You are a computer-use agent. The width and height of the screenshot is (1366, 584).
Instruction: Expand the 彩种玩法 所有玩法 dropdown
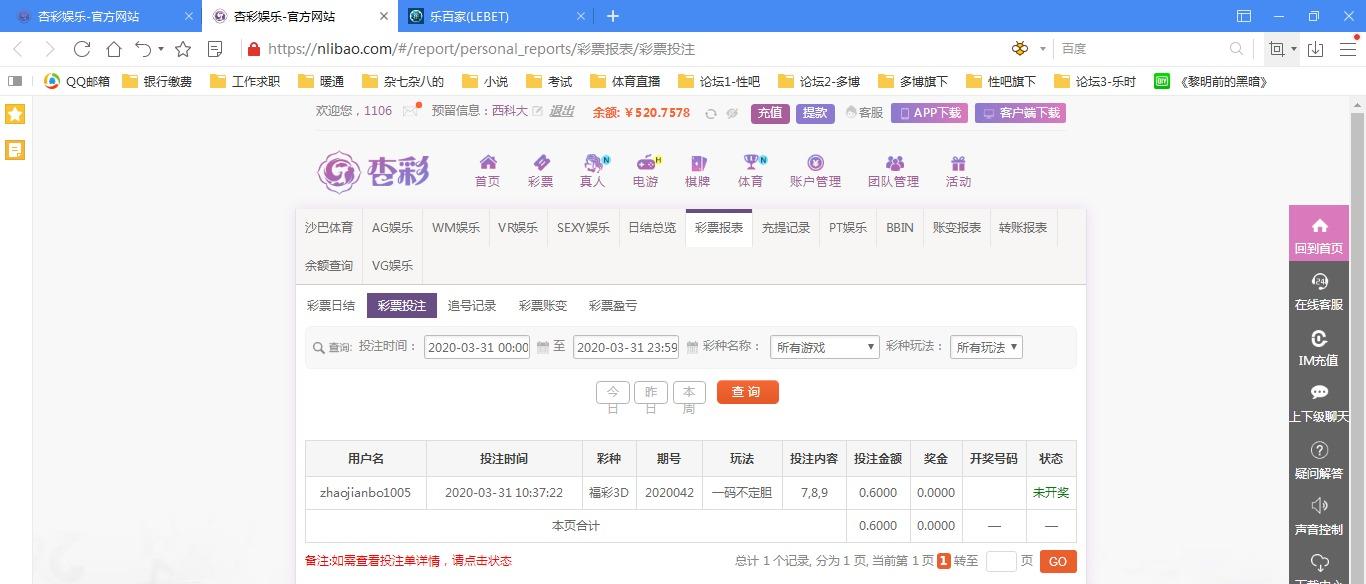tap(986, 347)
